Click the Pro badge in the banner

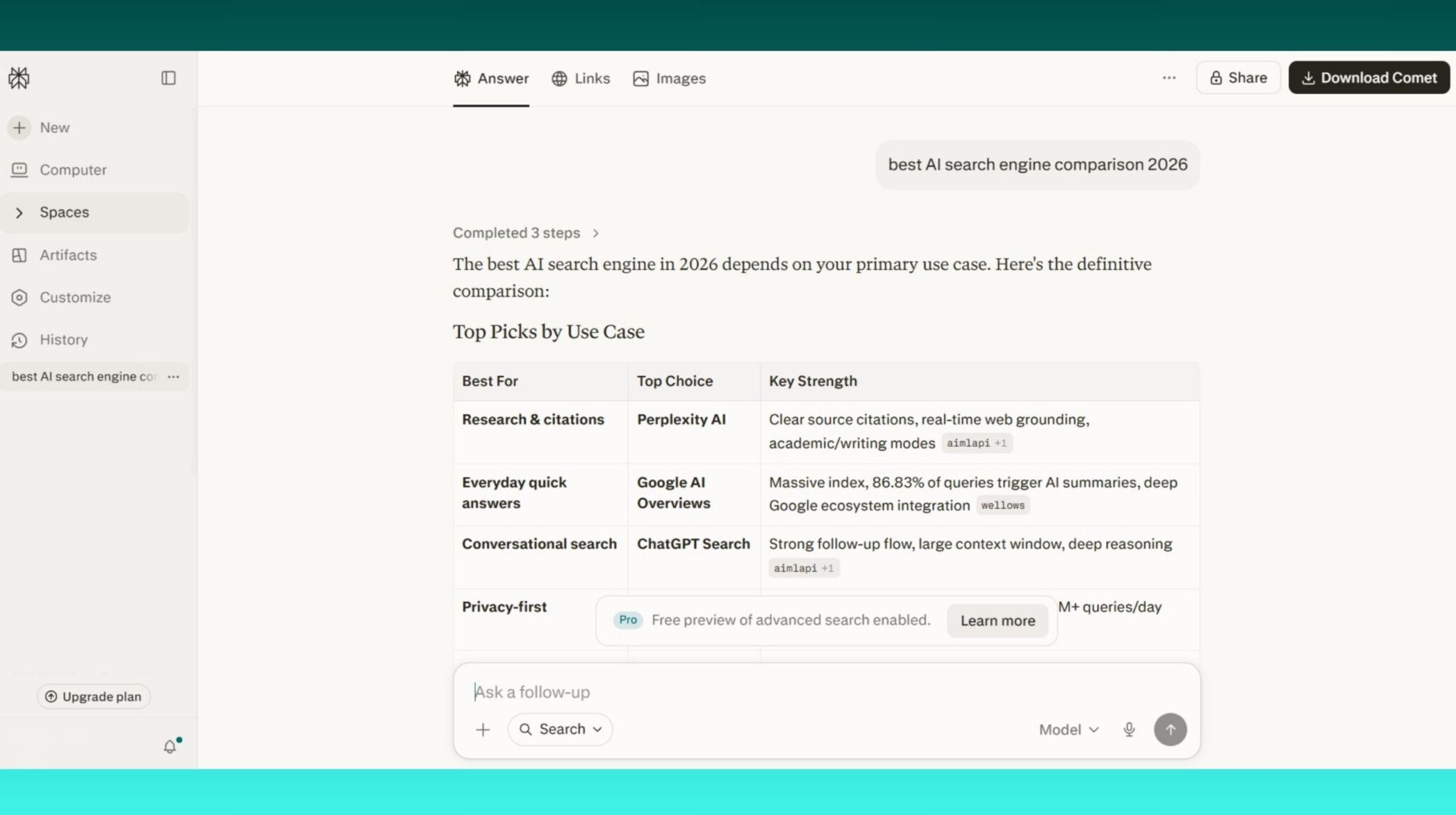(x=628, y=620)
